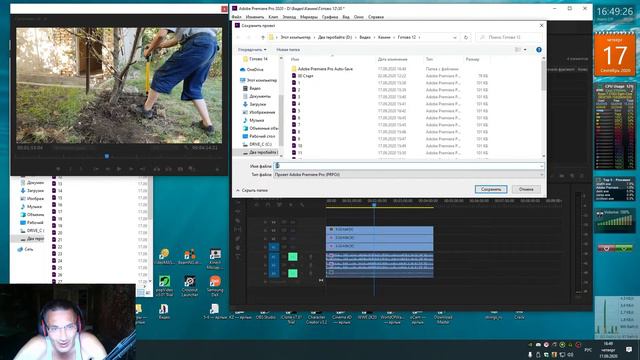Open the monitor button editor plus icon
This screenshot has width=640, height=360.
pyautogui.click(x=217, y=169)
